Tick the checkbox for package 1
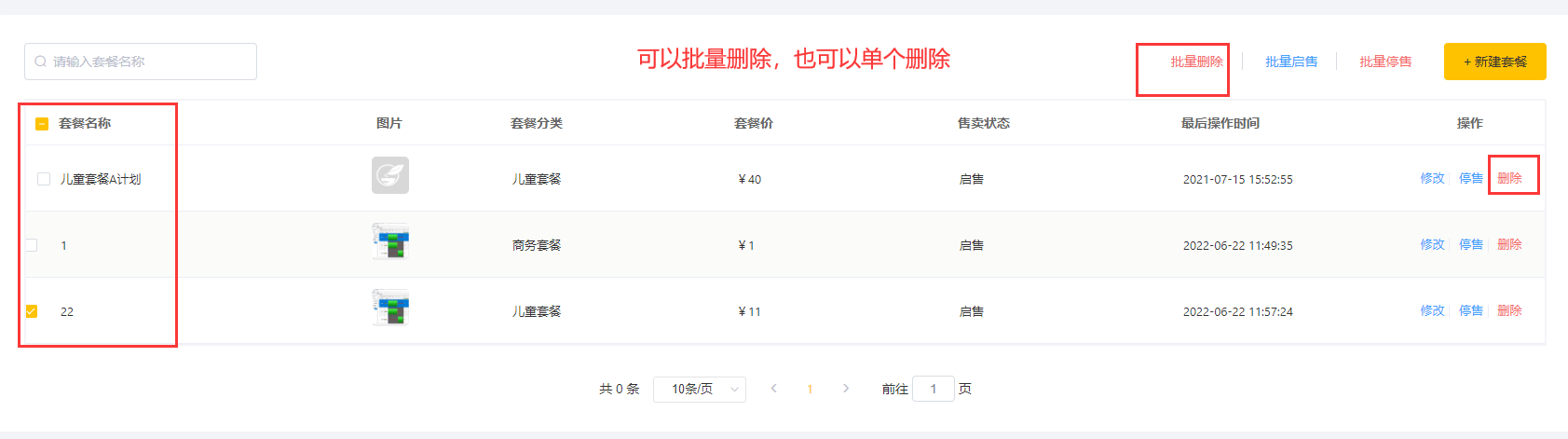Viewport: 1568px width, 439px height. pos(32,245)
